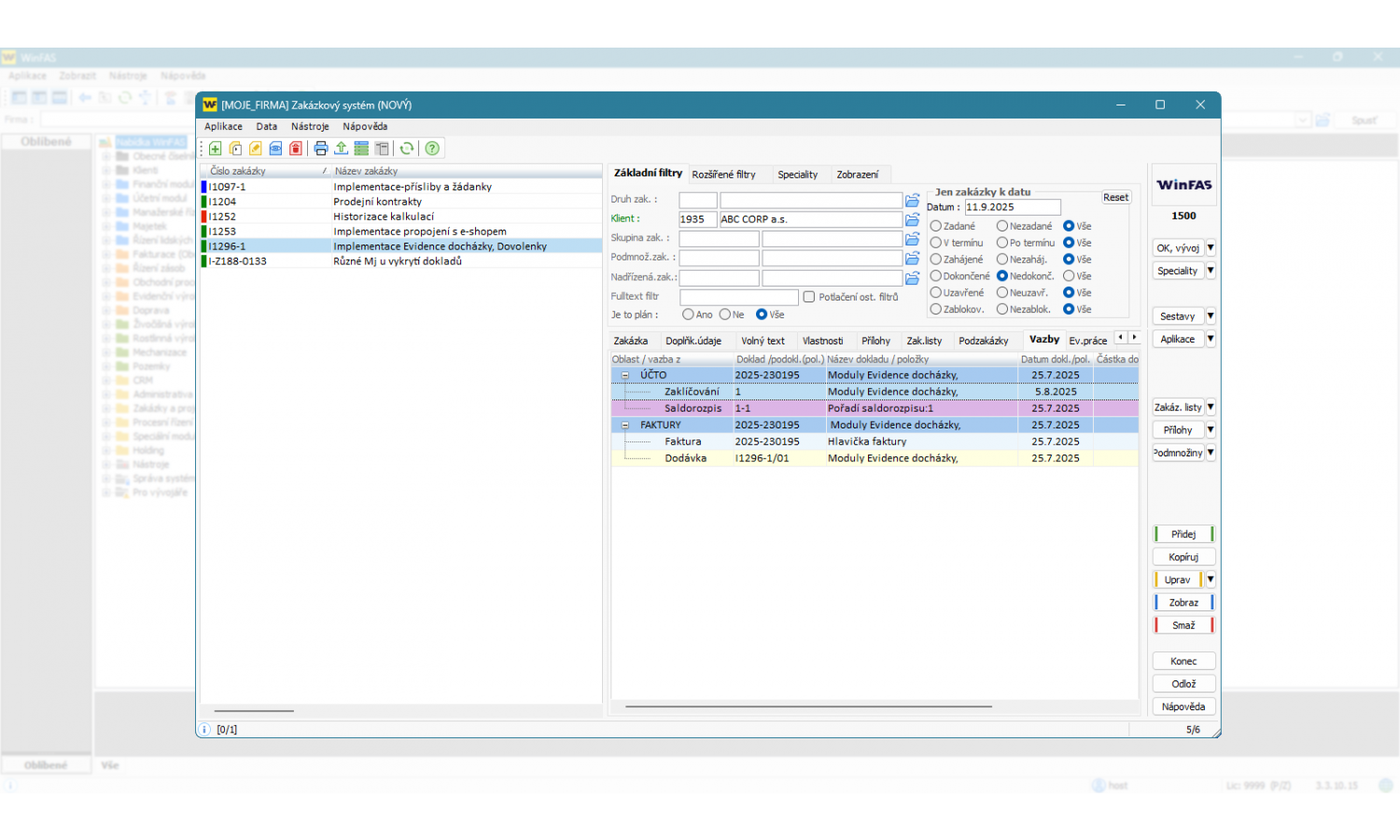Open the folder lookup icon beside Klient field
The height and width of the screenshot is (840, 1400).
click(x=912, y=219)
